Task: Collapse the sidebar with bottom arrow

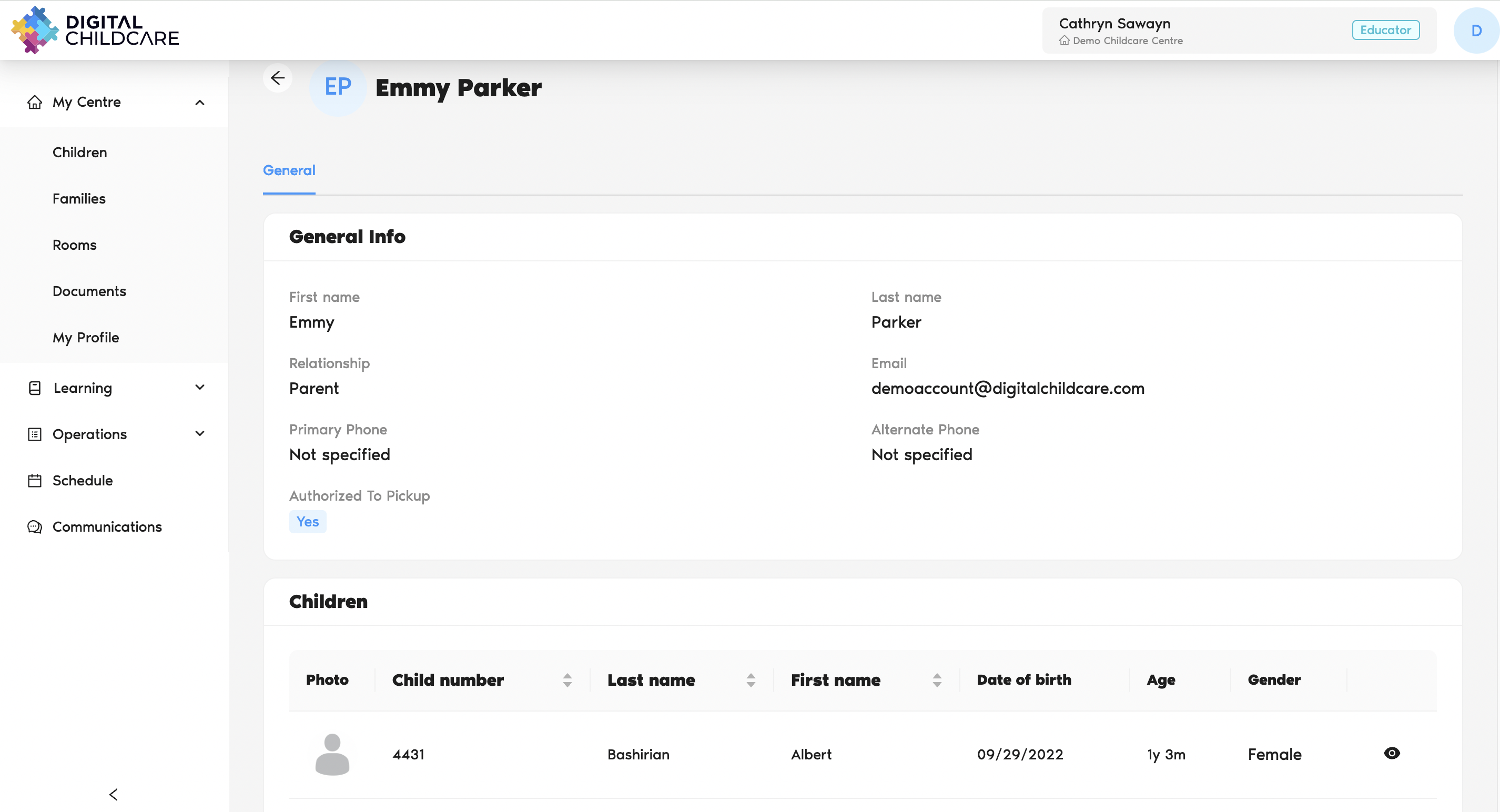Action: pos(114,795)
